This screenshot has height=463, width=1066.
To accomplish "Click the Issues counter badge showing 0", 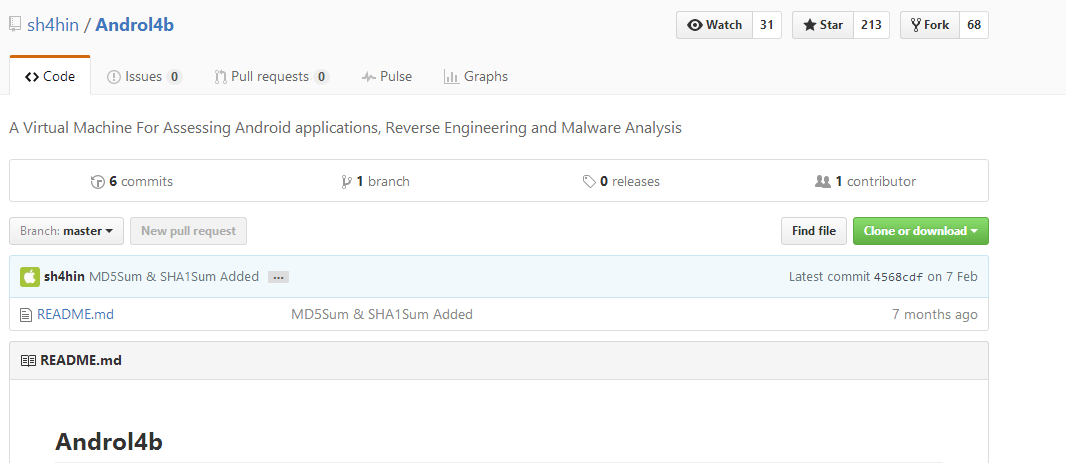I will (x=175, y=77).
